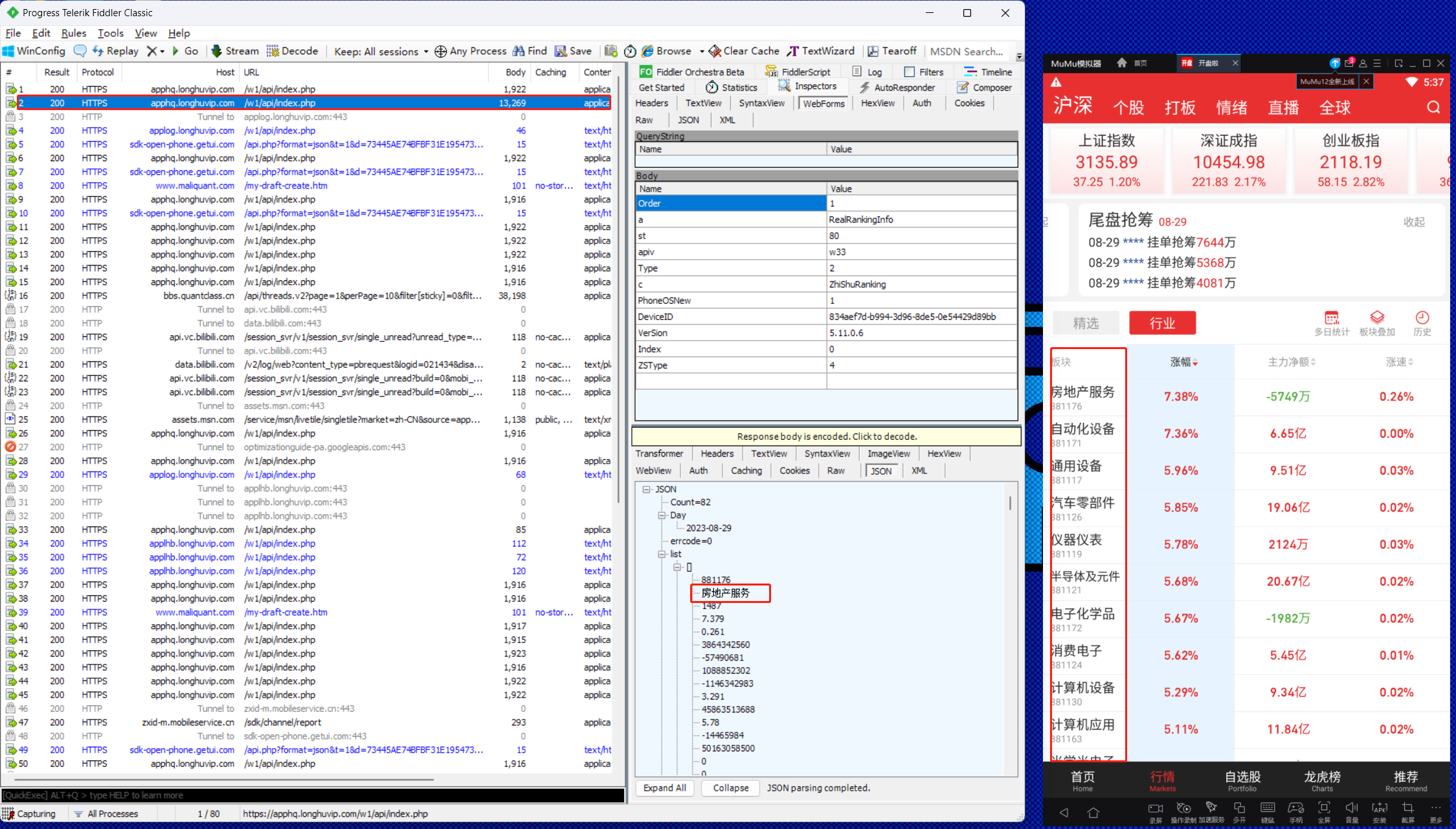Open 自选股 Portfolio bottom tab
This screenshot has height=829, width=1456.
(1242, 780)
